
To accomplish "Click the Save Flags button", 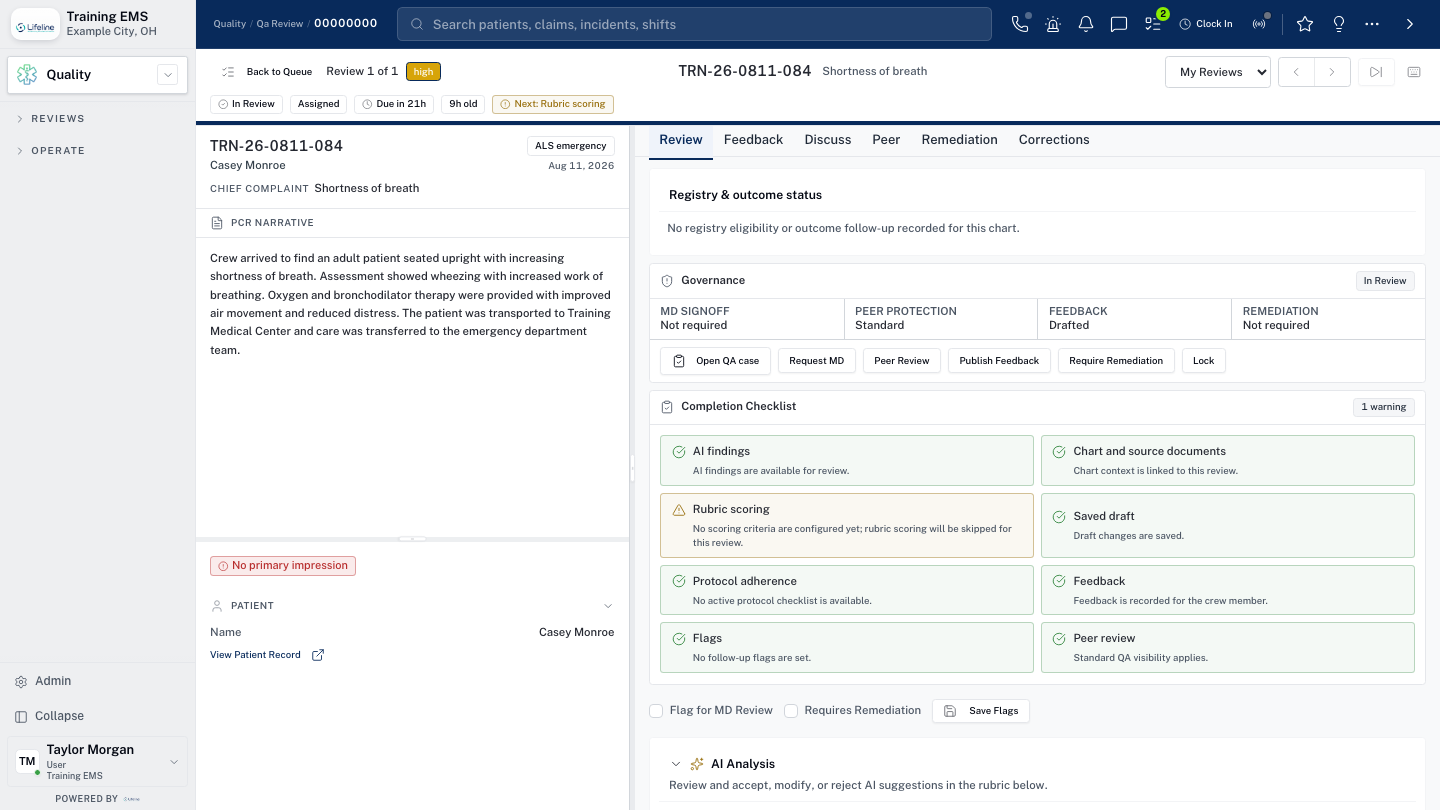I will pos(981,711).
